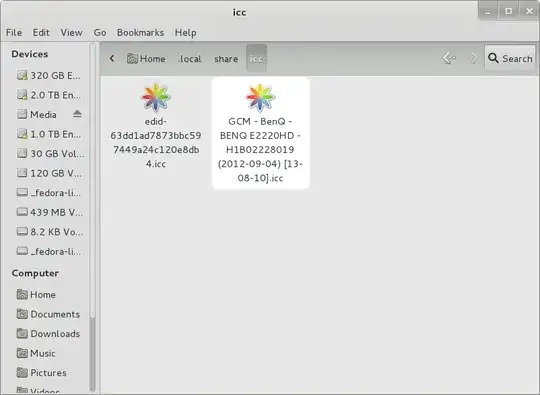The image size is (540, 395).
Task: Open the File menu
Action: pyautogui.click(x=14, y=32)
